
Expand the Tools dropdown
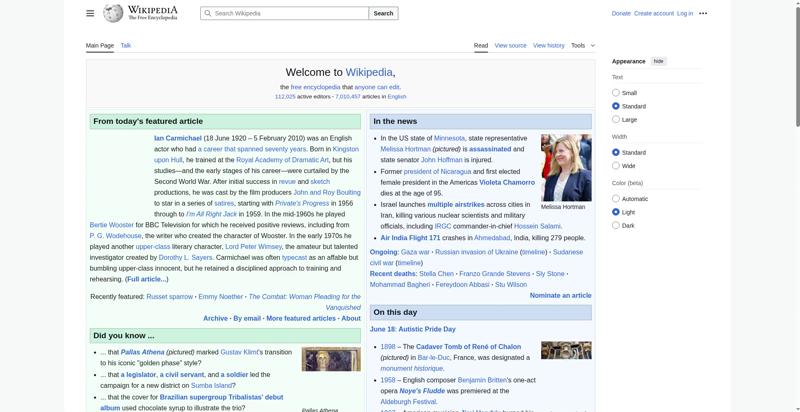coord(583,45)
